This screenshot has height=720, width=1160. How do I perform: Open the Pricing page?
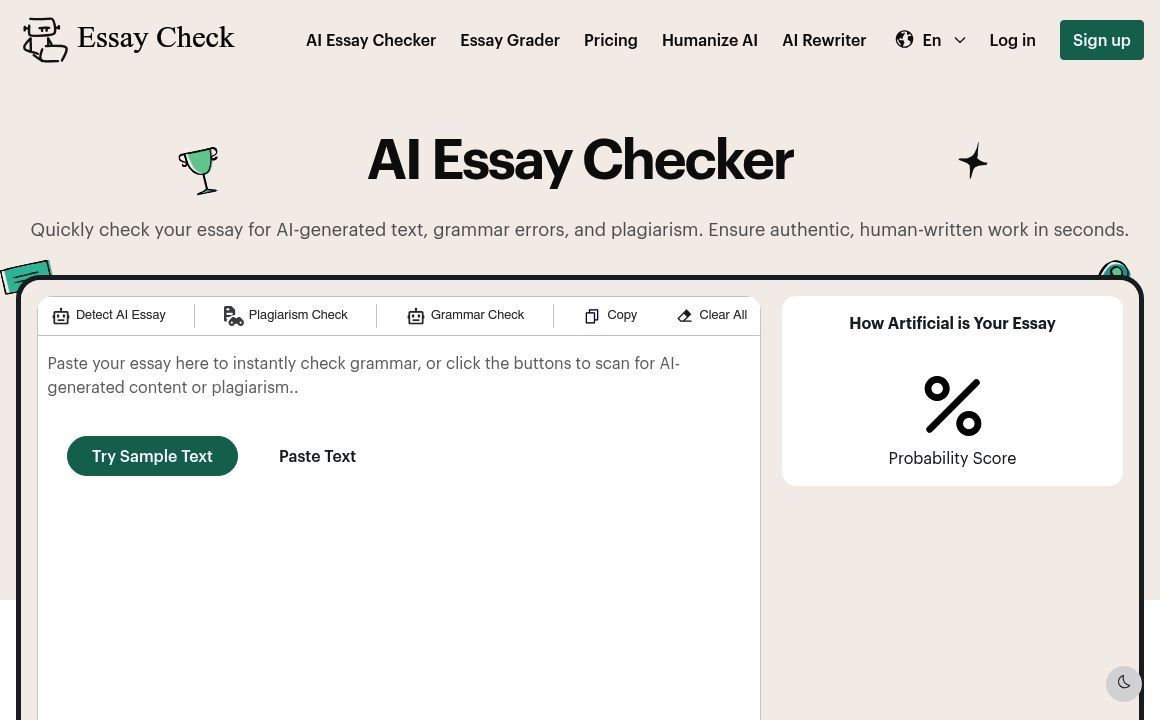610,40
